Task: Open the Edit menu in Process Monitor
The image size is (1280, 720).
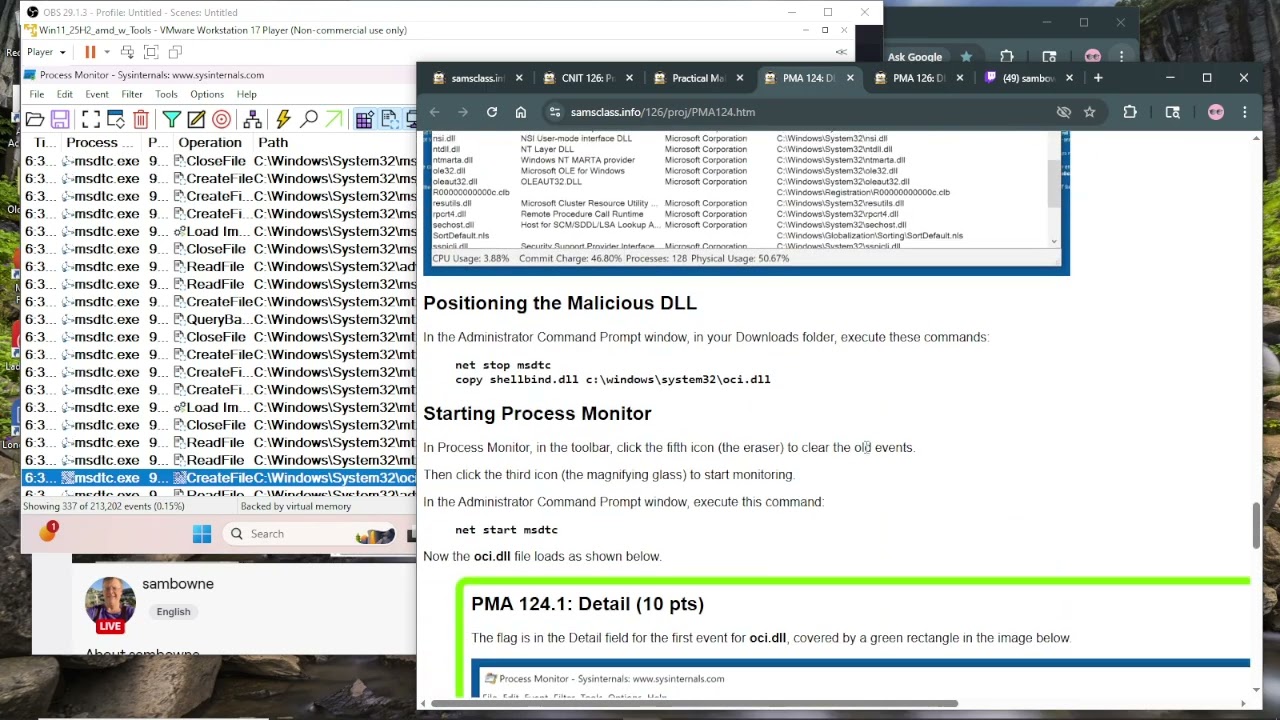Action: click(64, 94)
